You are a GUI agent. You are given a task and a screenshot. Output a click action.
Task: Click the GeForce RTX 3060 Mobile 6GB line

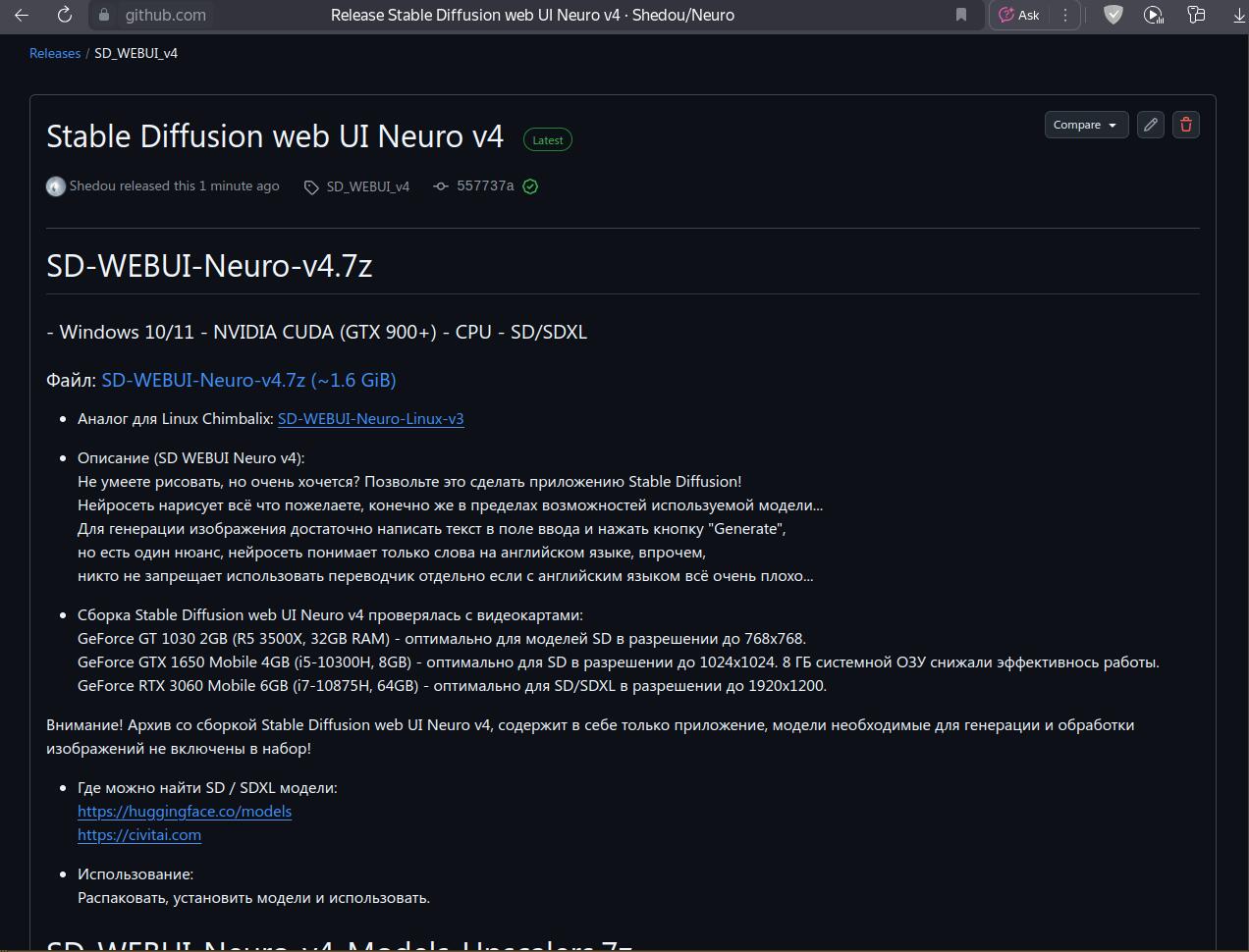pyautogui.click(x=452, y=685)
